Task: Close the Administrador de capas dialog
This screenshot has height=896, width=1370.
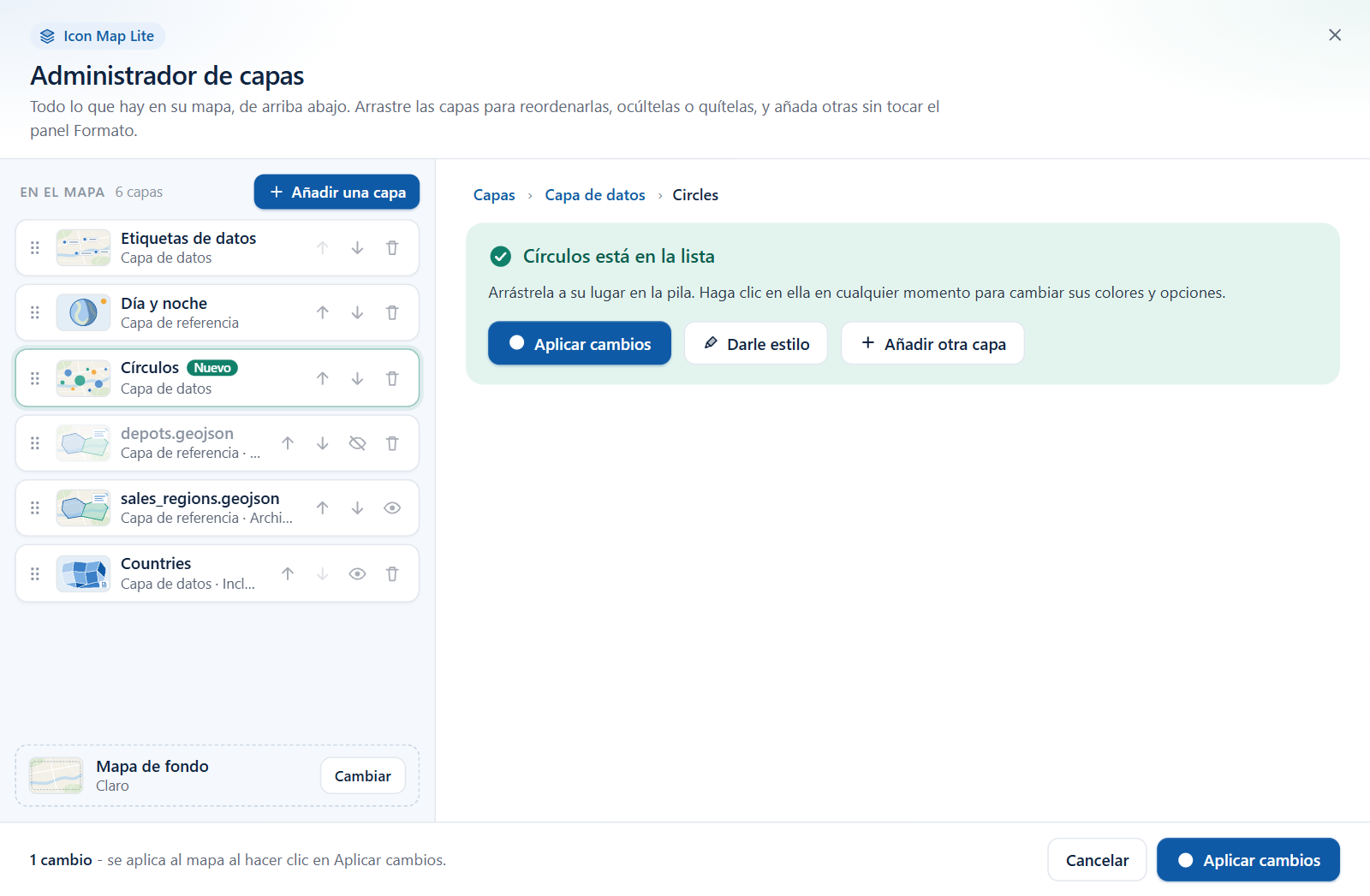Action: [x=1335, y=35]
